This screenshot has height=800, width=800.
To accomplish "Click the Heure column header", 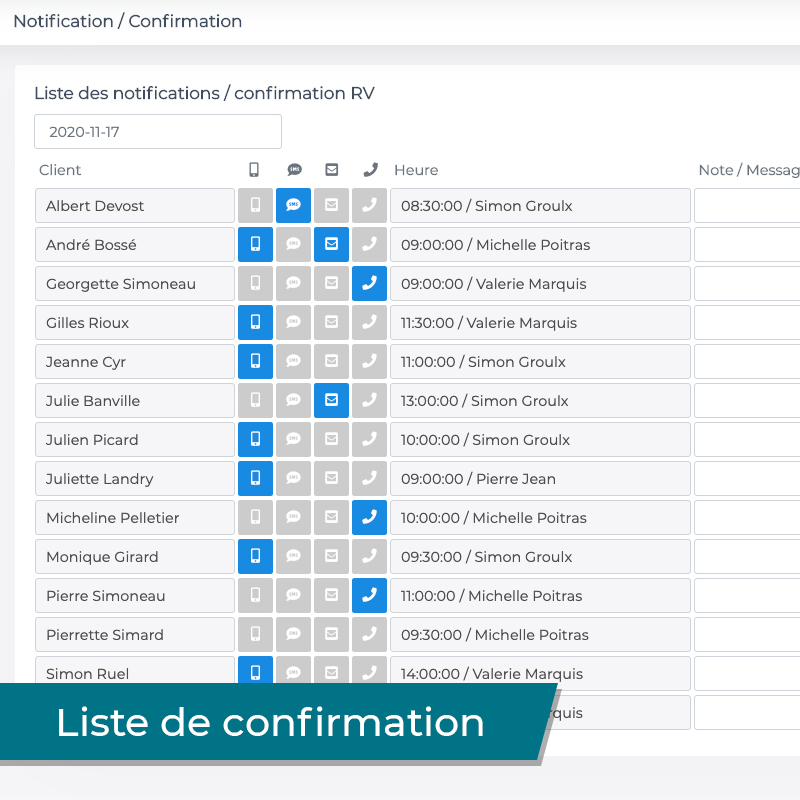I will point(416,170).
